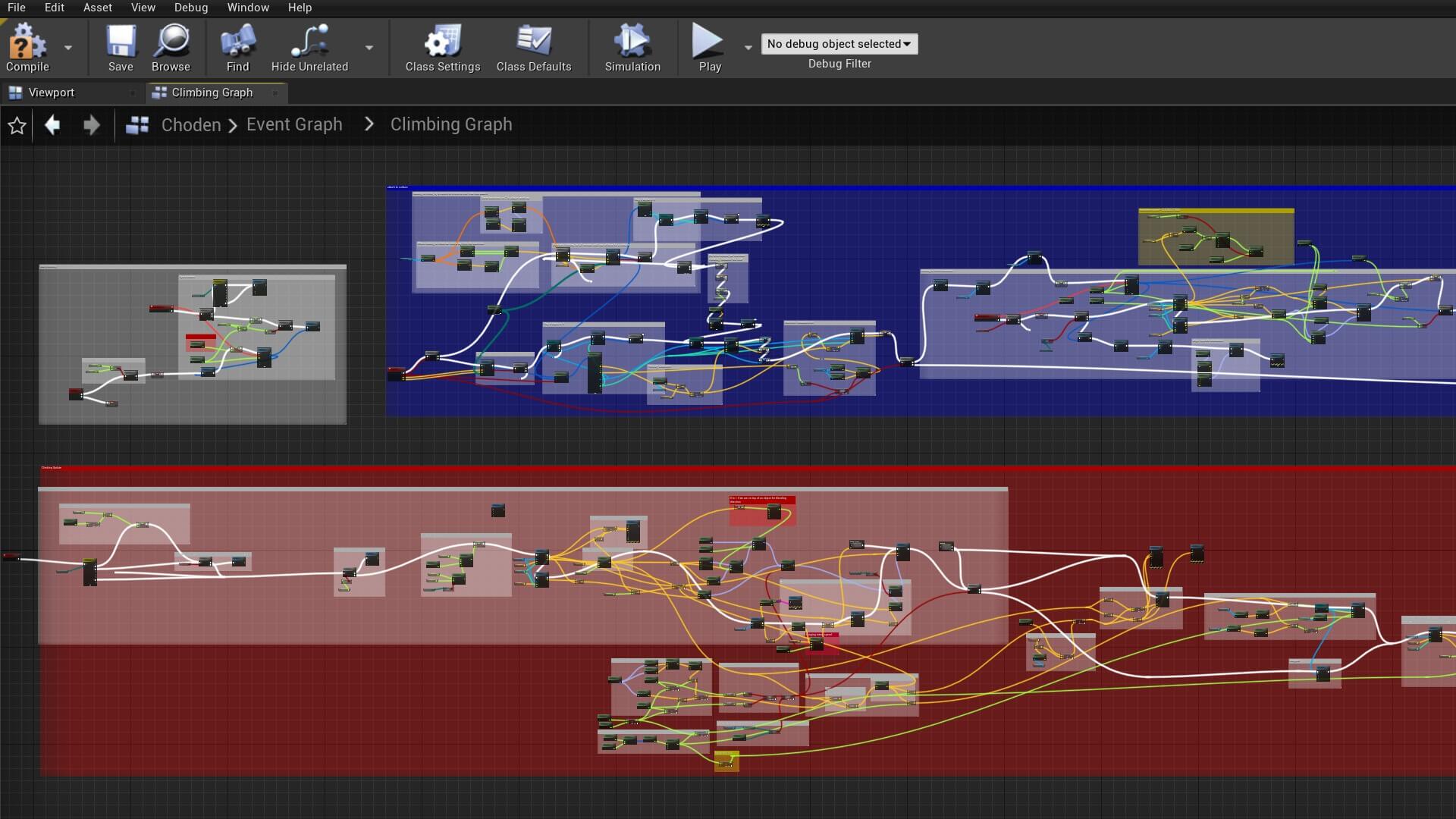Click Browse to locate asset
The width and height of the screenshot is (1456, 819).
coord(171,47)
